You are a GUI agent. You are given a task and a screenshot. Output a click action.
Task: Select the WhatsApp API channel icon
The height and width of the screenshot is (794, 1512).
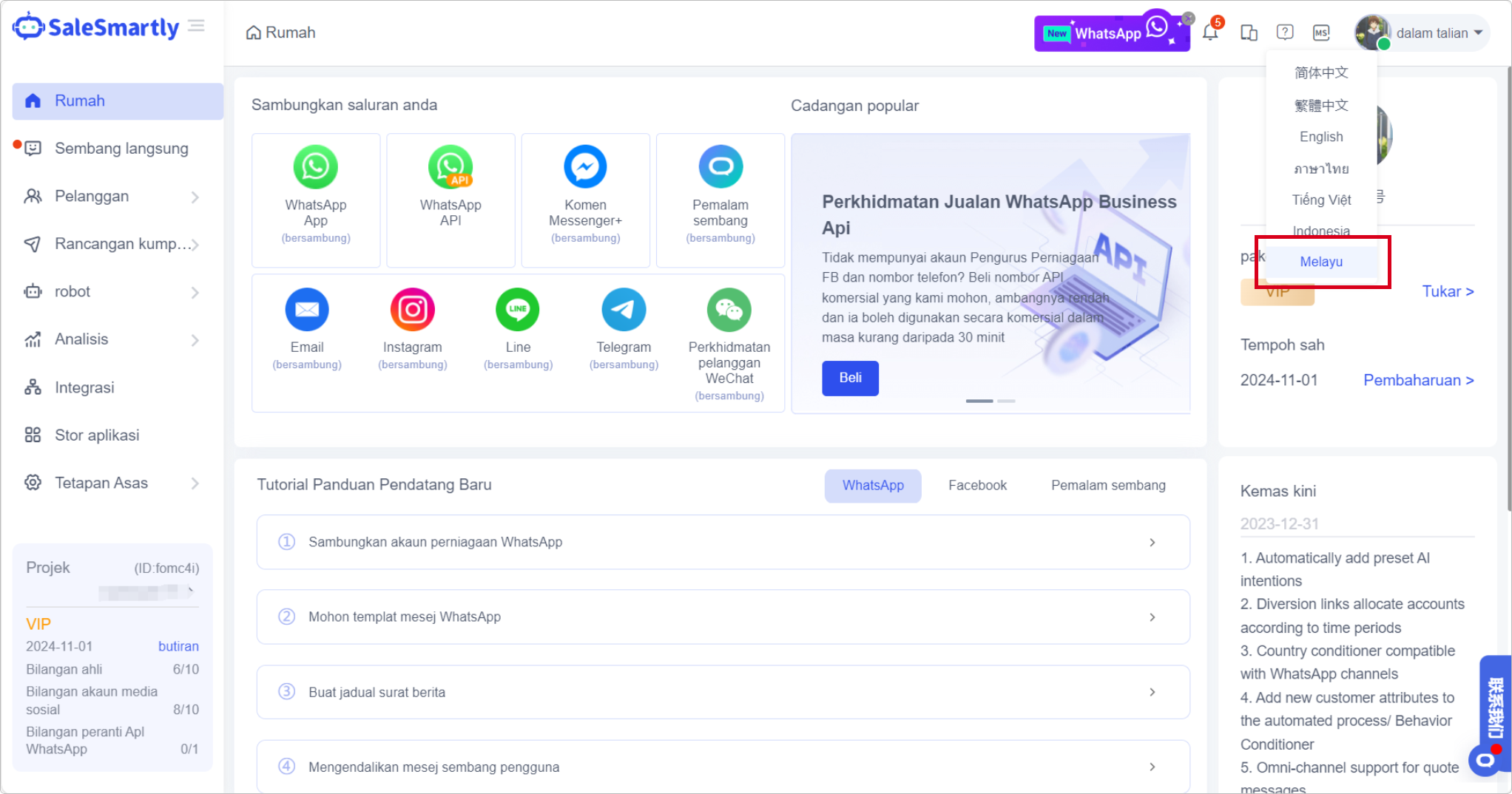pyautogui.click(x=450, y=167)
